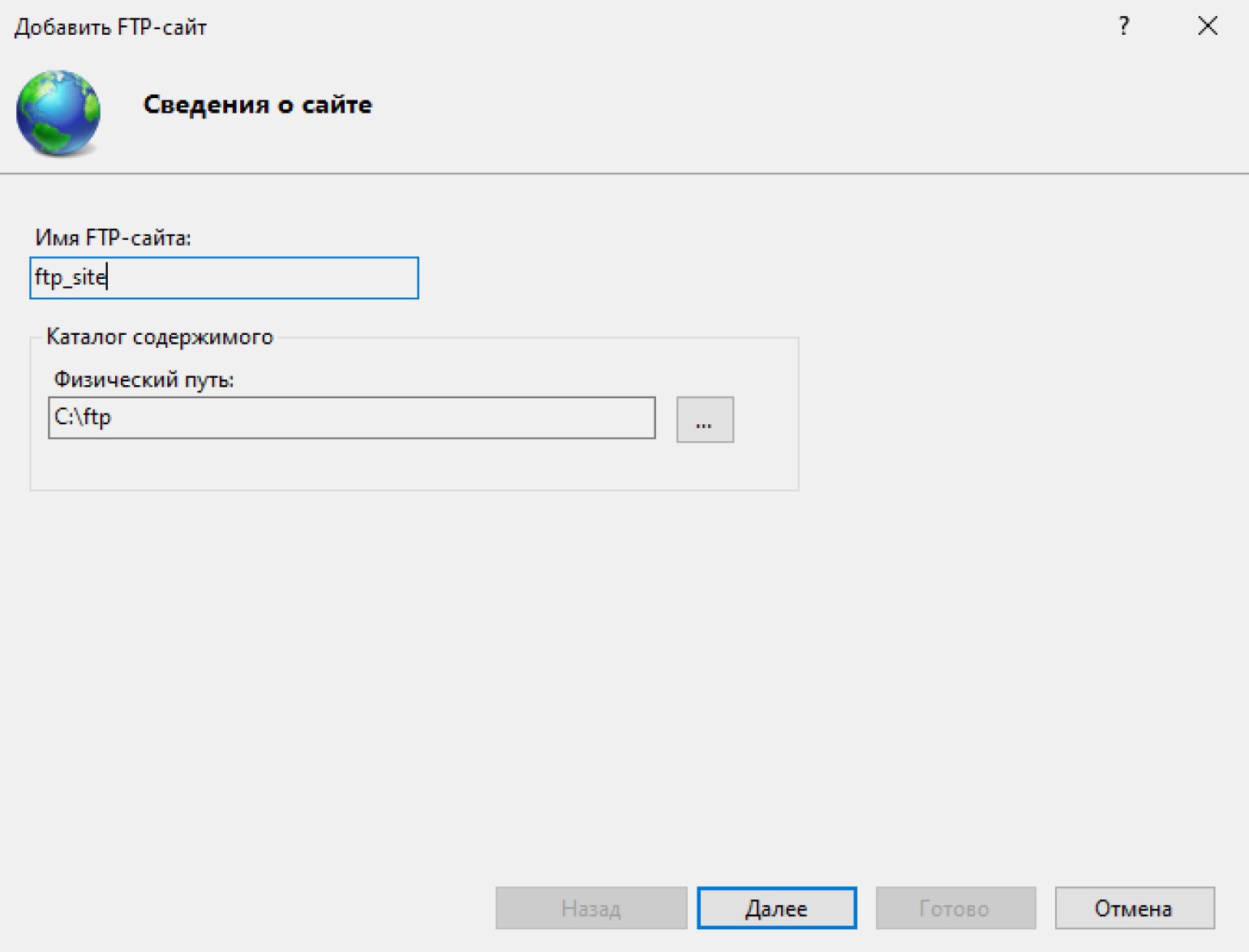
Task: Click the globe icon in the header
Action: click(x=58, y=112)
